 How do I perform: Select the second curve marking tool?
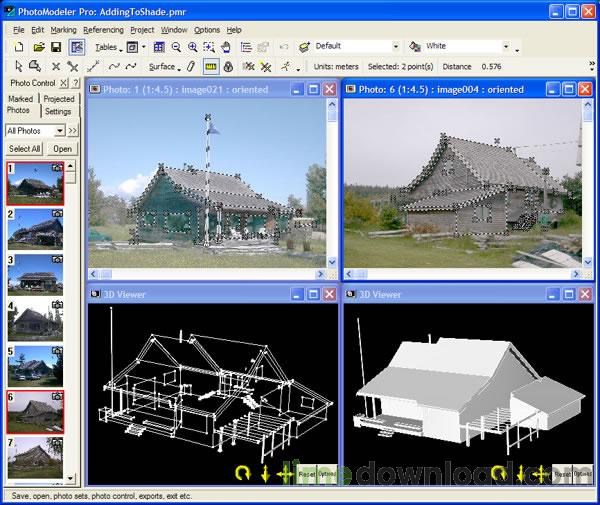coord(131,66)
